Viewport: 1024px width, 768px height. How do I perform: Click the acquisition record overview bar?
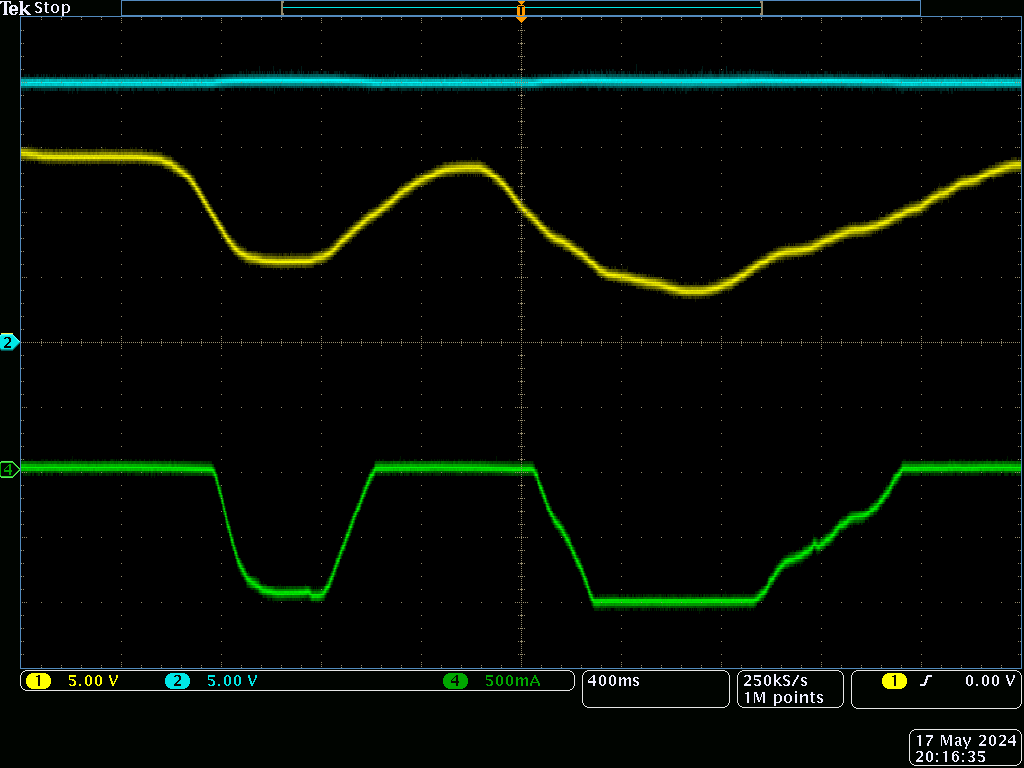point(520,8)
